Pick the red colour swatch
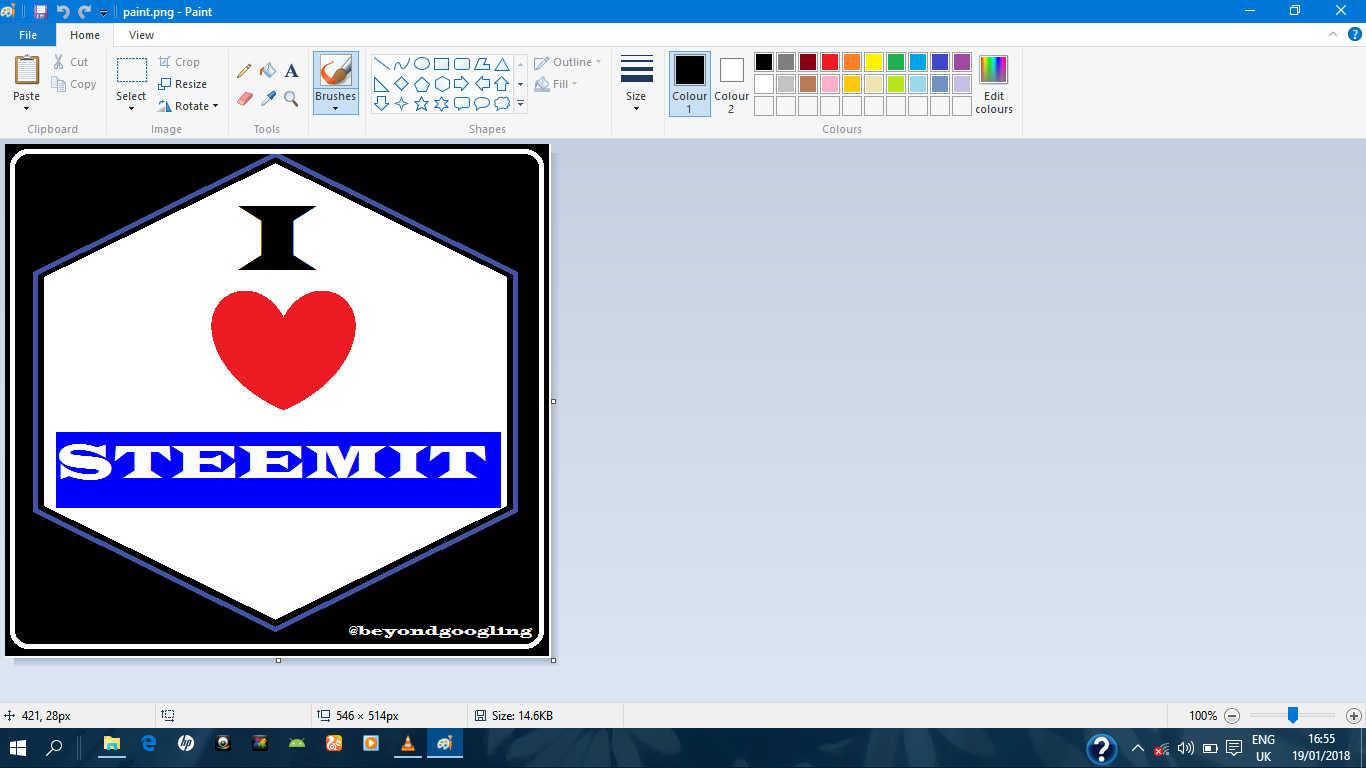Screen dimensions: 1366x768 (x=830, y=62)
